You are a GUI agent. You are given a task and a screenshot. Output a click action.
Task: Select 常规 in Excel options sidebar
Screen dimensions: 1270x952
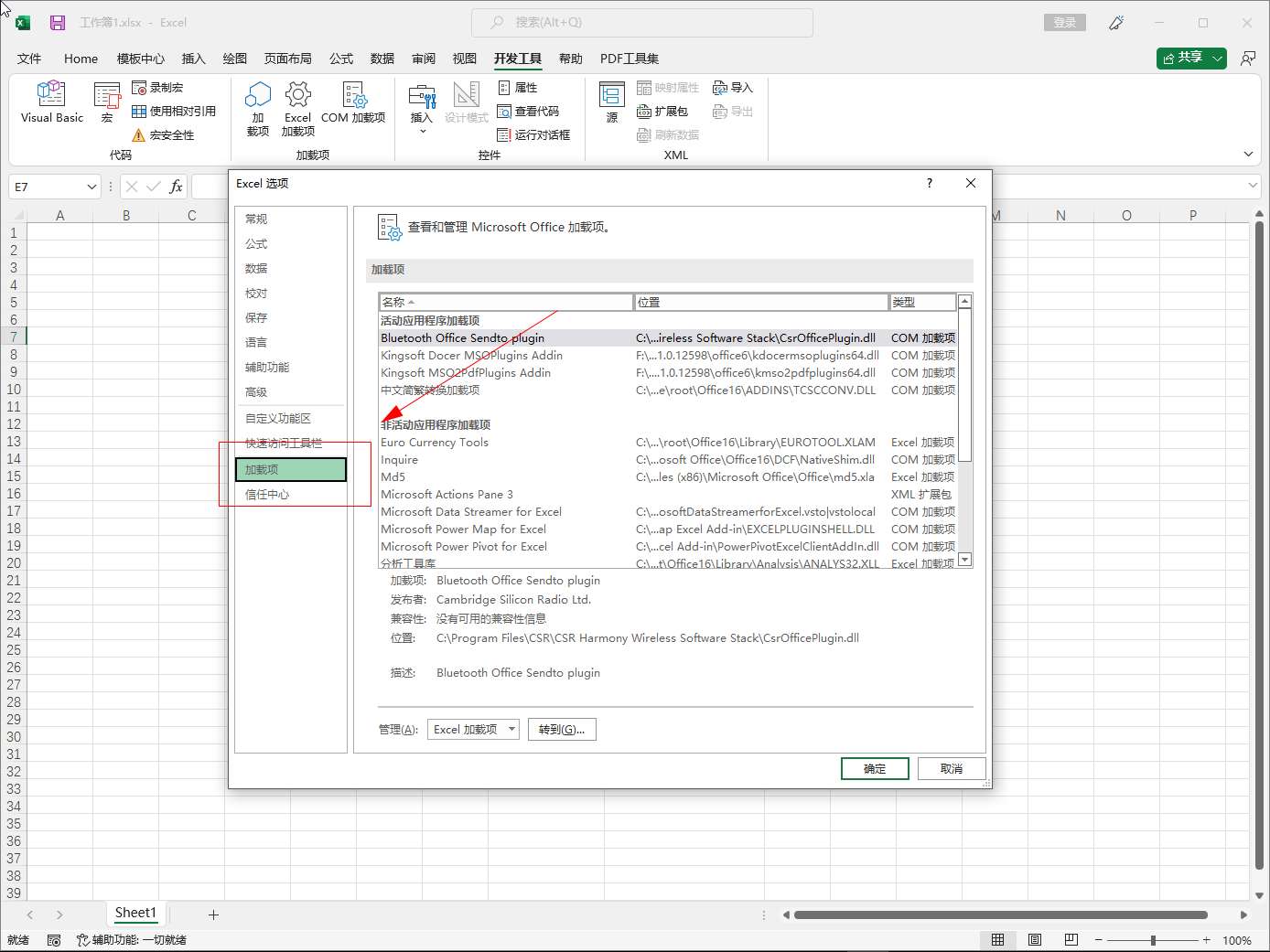tap(290, 219)
